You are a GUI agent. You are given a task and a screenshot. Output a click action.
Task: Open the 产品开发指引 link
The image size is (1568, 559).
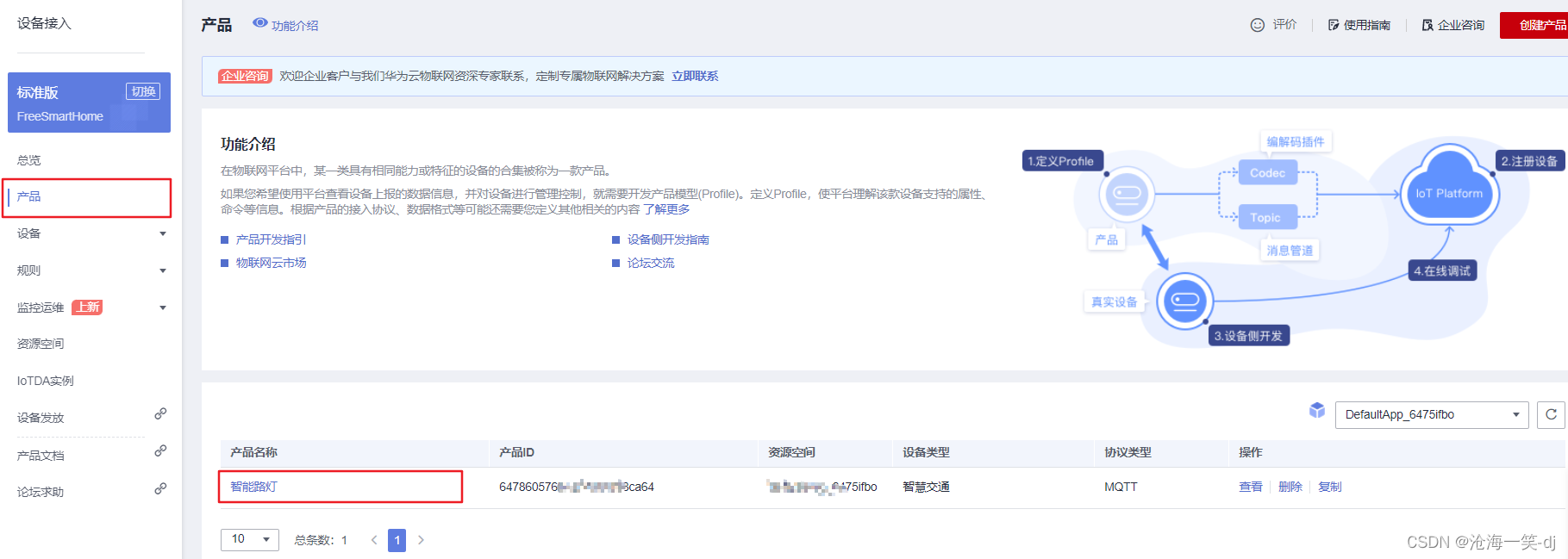271,239
